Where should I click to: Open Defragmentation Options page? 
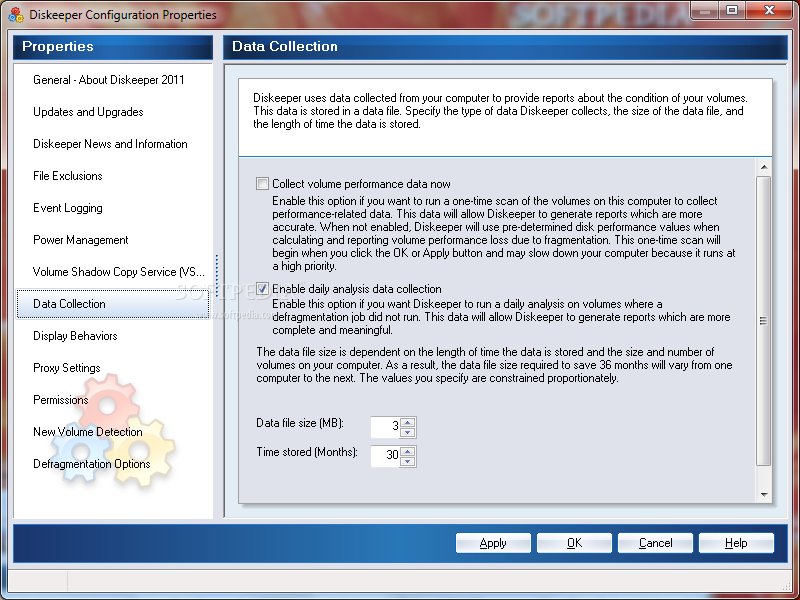[x=92, y=464]
